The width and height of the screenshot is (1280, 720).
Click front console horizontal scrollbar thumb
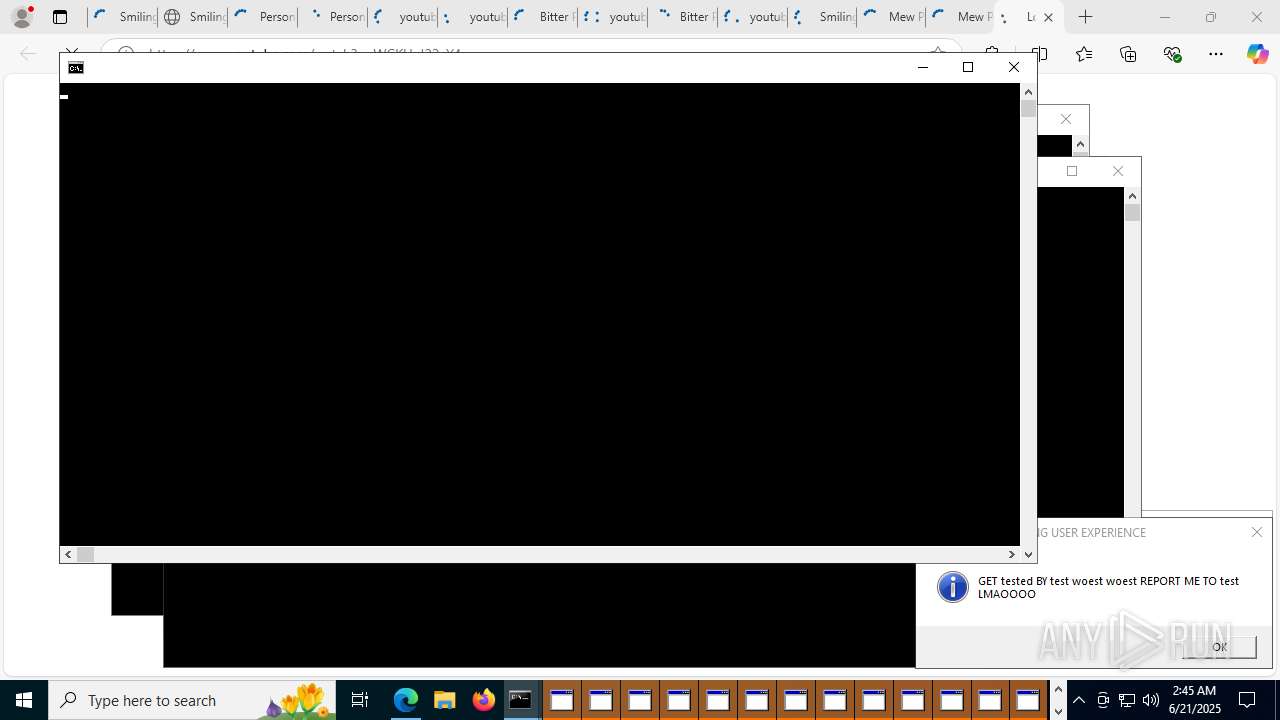click(x=85, y=554)
